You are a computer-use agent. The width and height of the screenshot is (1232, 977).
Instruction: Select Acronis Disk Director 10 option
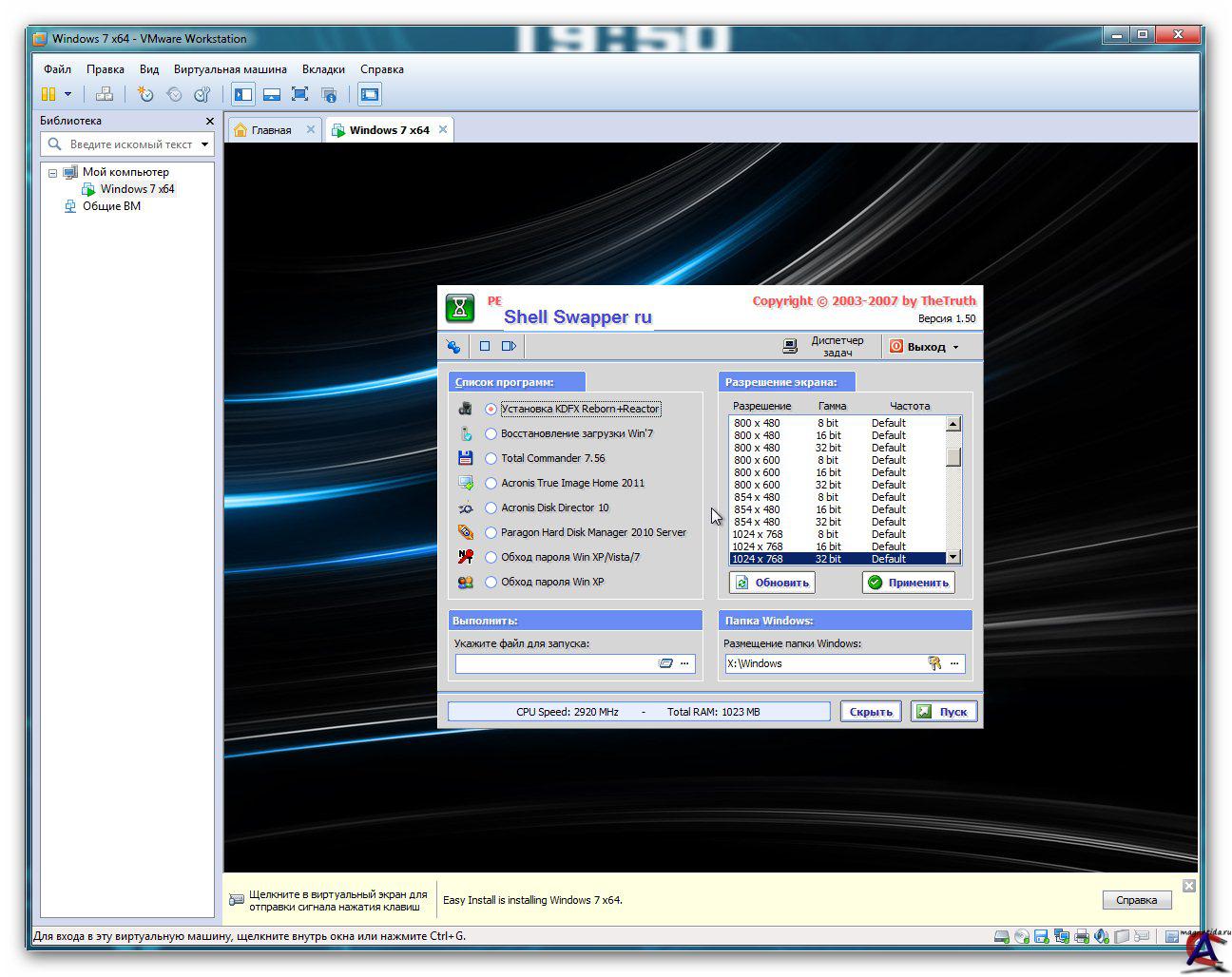point(491,508)
